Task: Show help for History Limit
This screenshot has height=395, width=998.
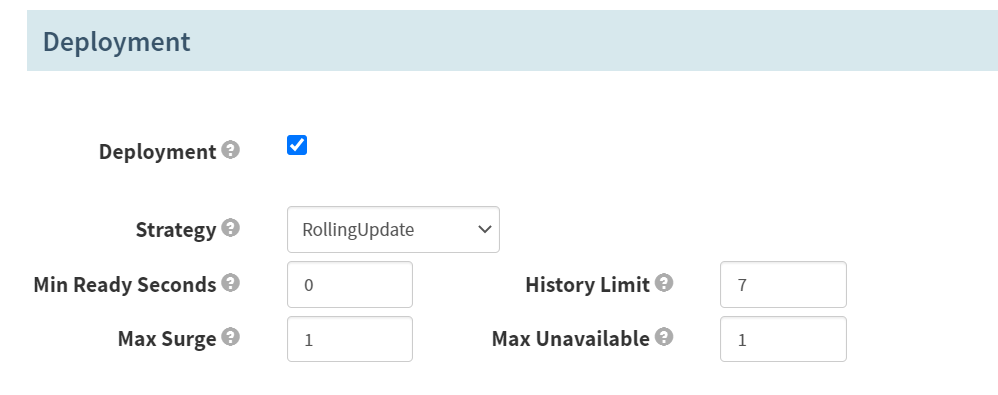Action: (x=664, y=282)
